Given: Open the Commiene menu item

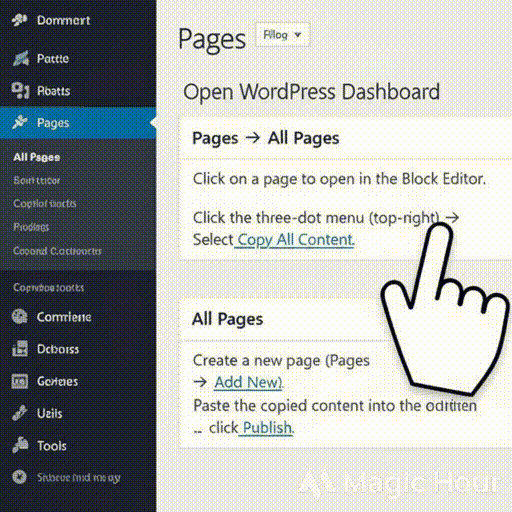Looking at the screenshot, I should click(x=78, y=317).
